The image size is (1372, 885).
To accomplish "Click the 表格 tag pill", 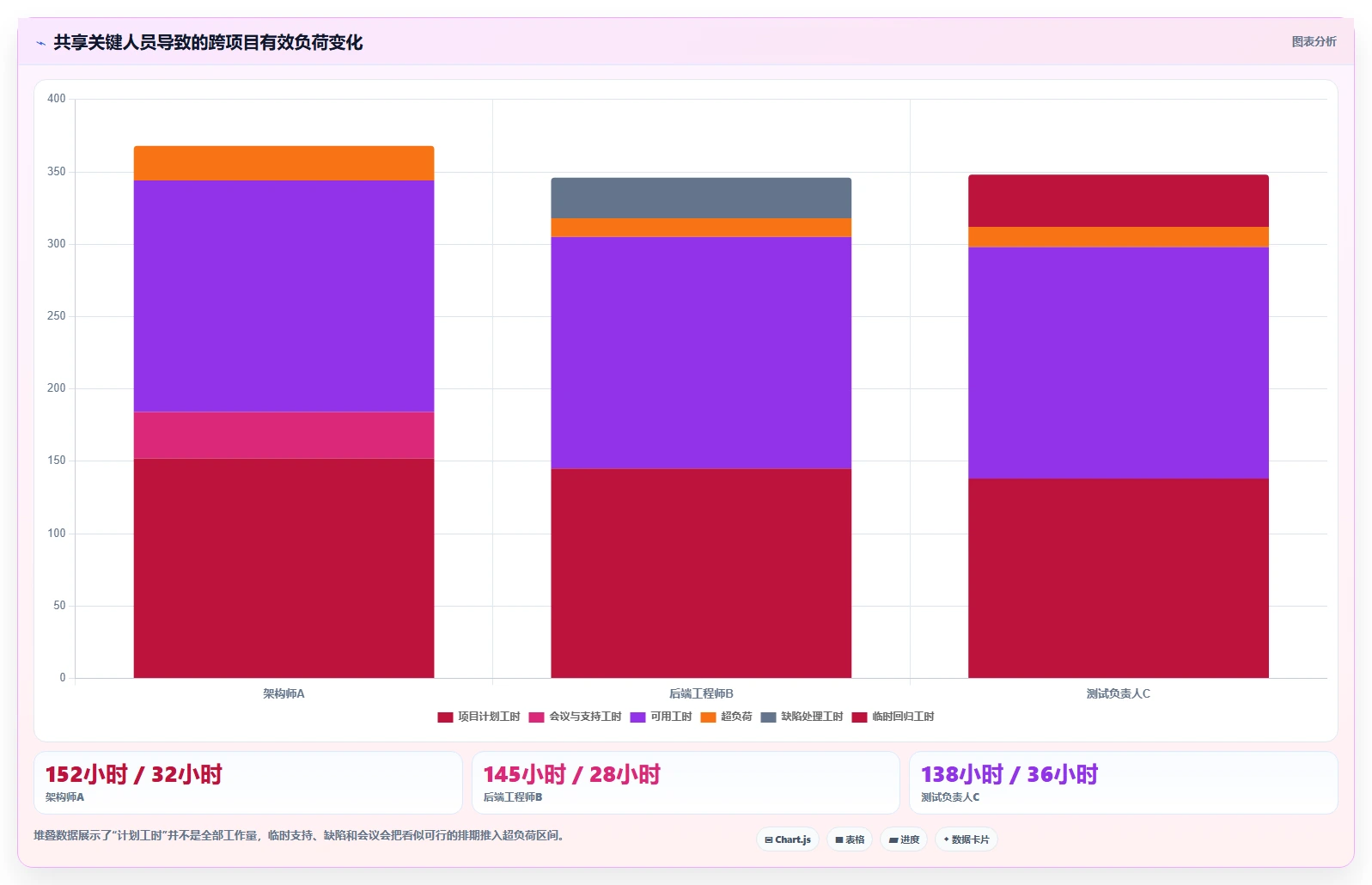I will coord(850,839).
